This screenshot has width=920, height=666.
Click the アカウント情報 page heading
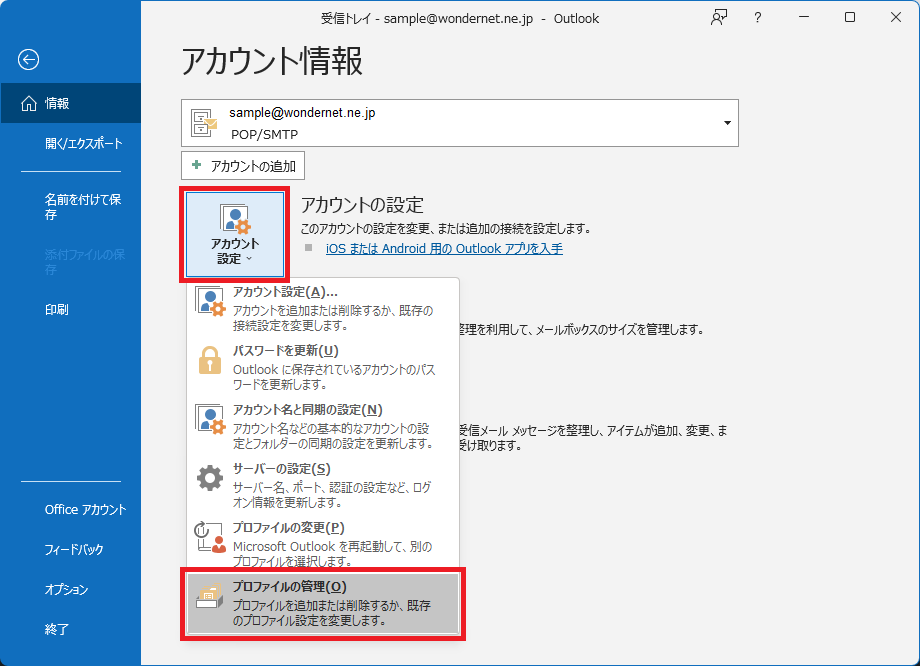(272, 61)
